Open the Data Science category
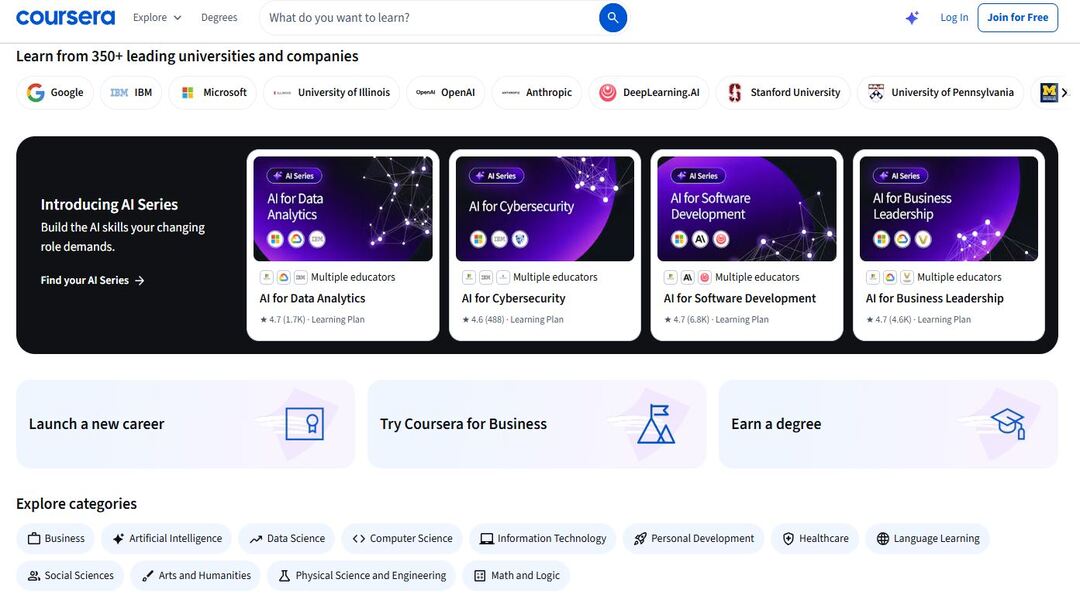This screenshot has width=1080, height=600. [287, 539]
